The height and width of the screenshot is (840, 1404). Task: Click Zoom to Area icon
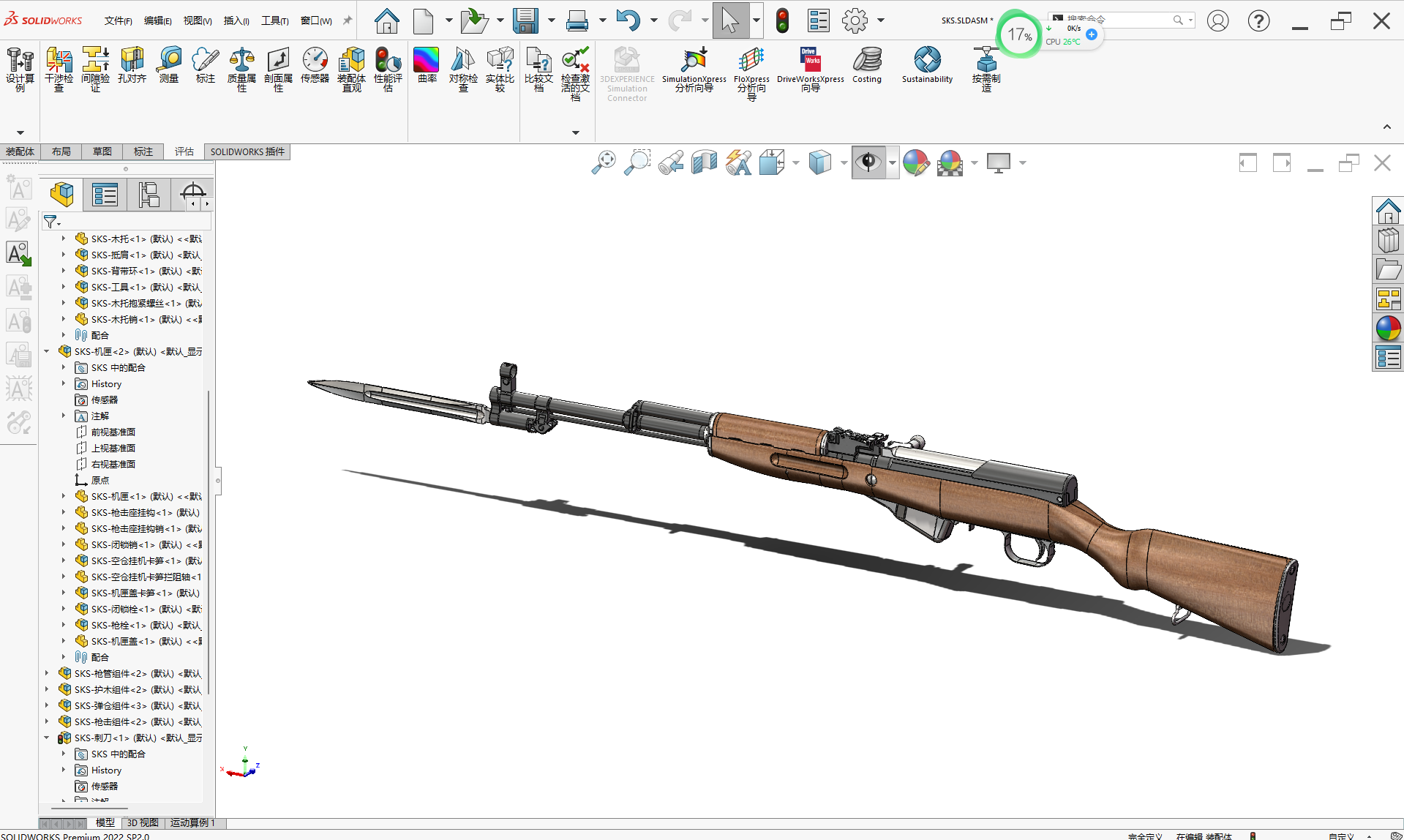tap(637, 162)
